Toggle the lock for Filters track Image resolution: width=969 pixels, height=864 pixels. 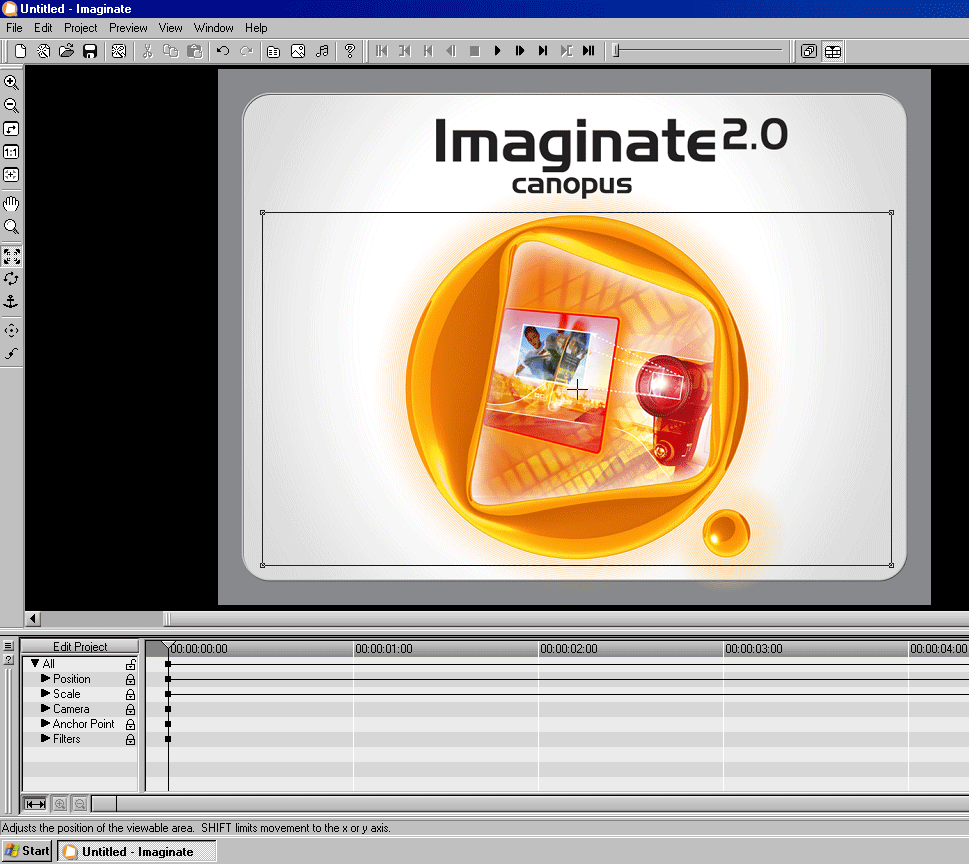pos(130,739)
